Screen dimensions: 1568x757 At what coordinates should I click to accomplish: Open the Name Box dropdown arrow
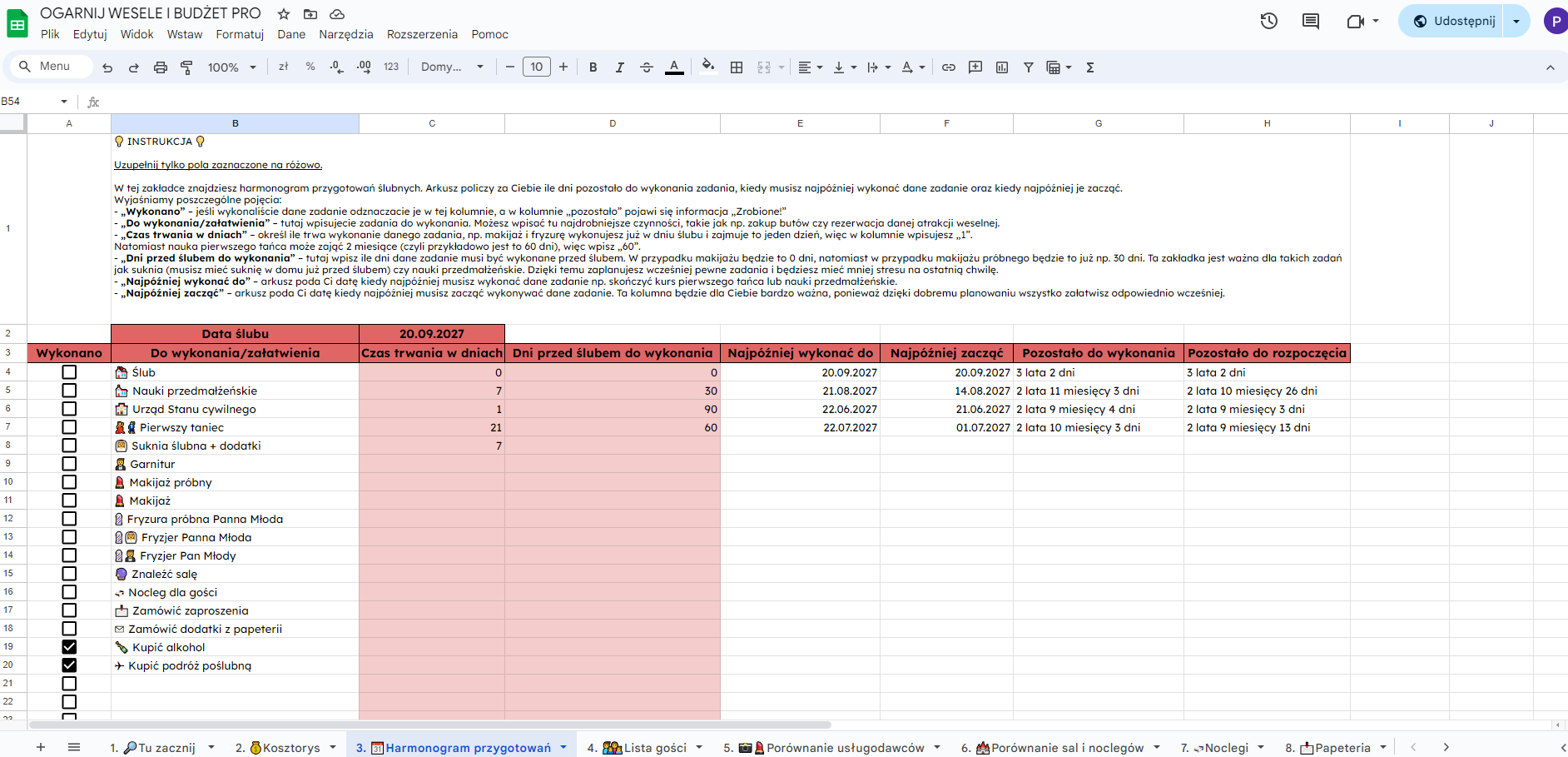(x=64, y=102)
